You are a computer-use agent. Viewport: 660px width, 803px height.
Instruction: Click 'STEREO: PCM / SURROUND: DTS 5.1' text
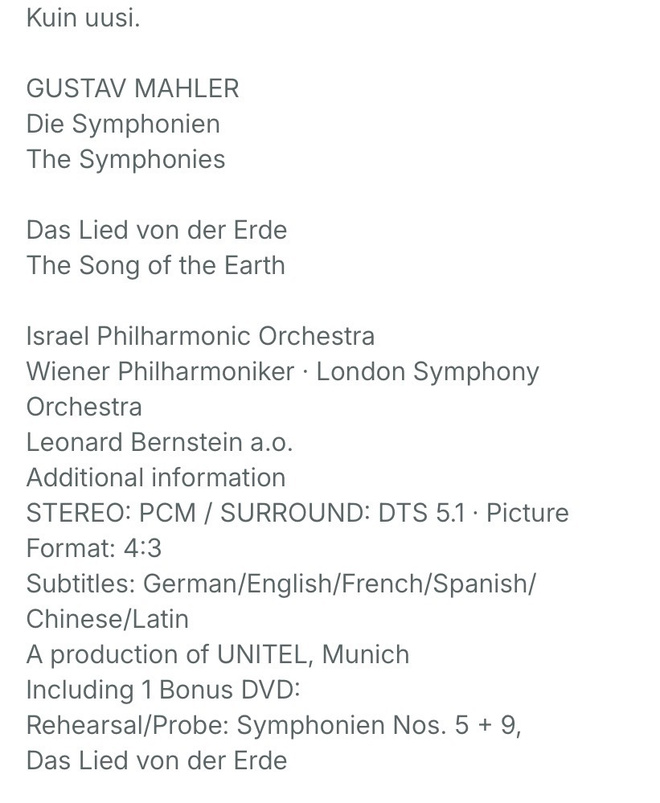click(x=246, y=513)
